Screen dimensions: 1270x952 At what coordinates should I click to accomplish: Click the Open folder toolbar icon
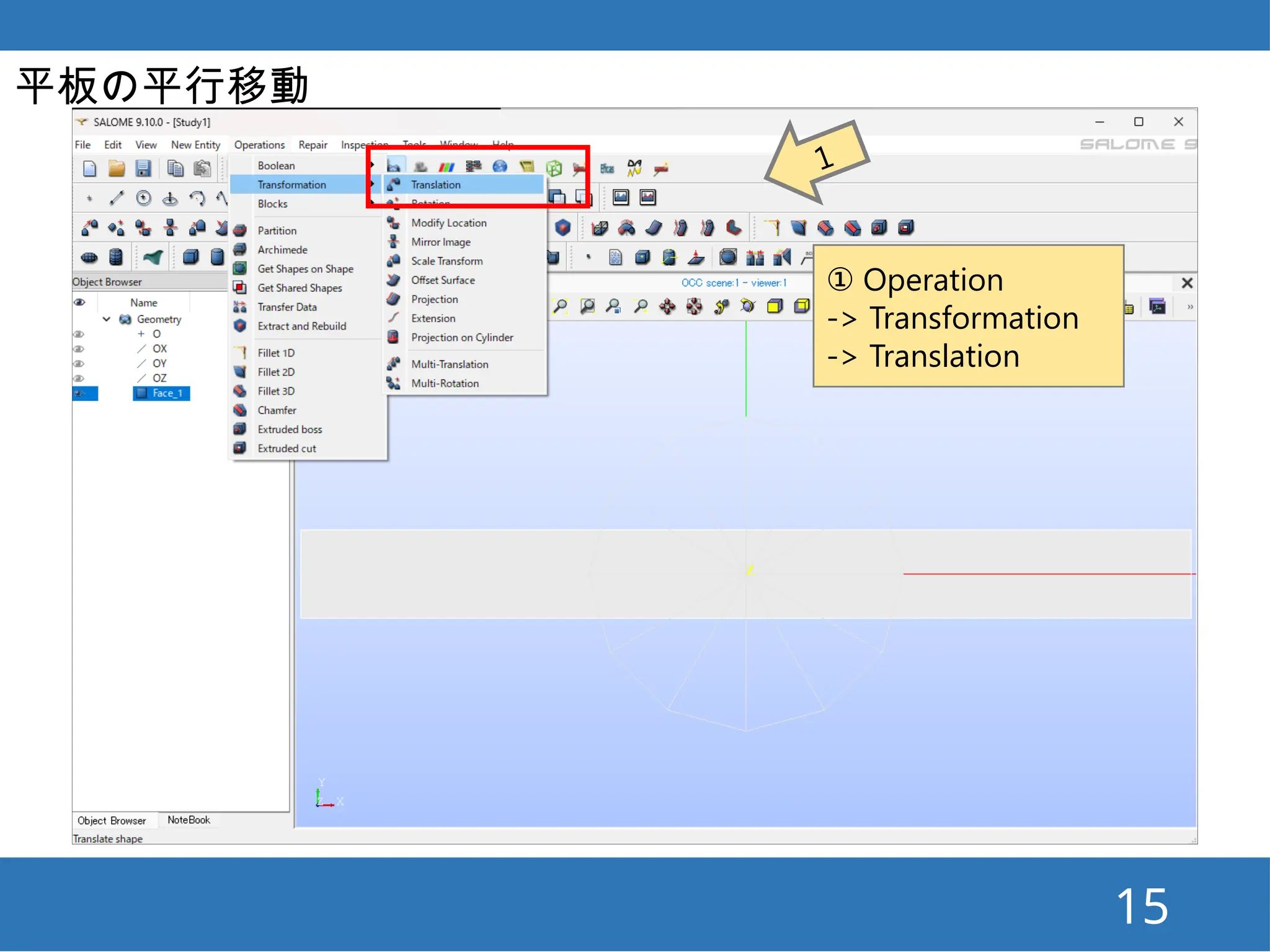coord(117,169)
